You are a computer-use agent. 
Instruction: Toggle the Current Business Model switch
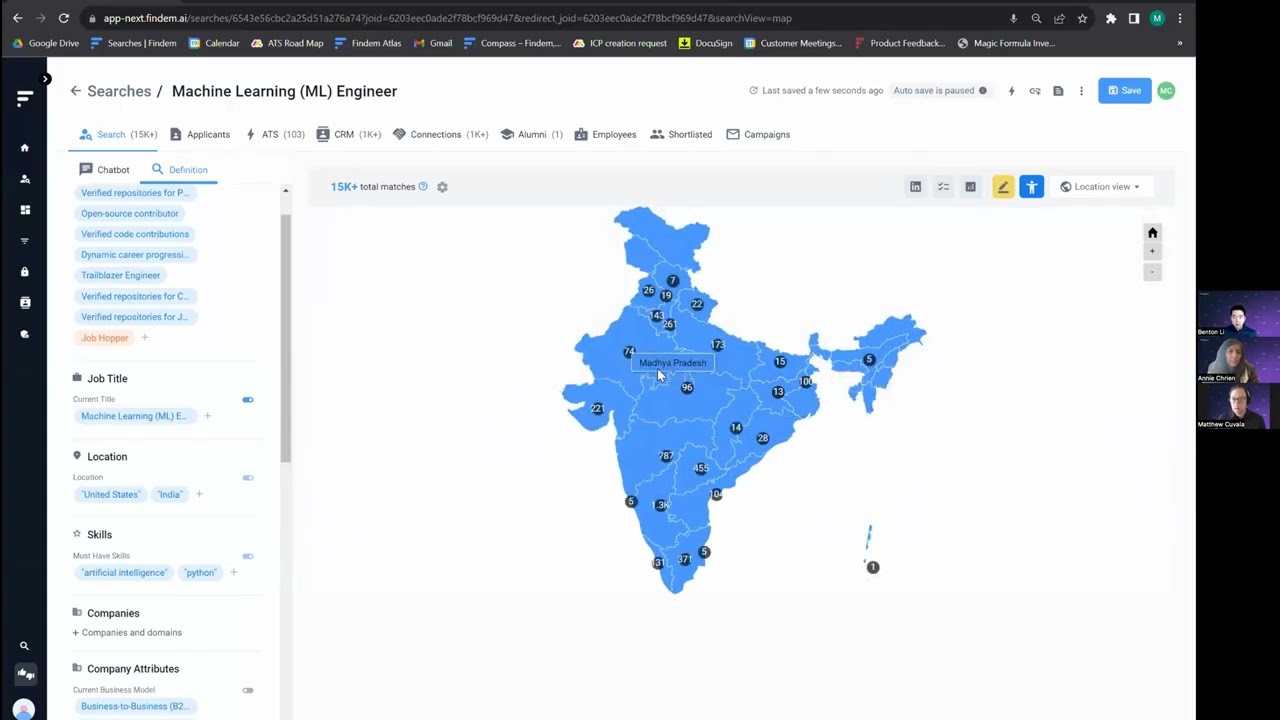(248, 690)
